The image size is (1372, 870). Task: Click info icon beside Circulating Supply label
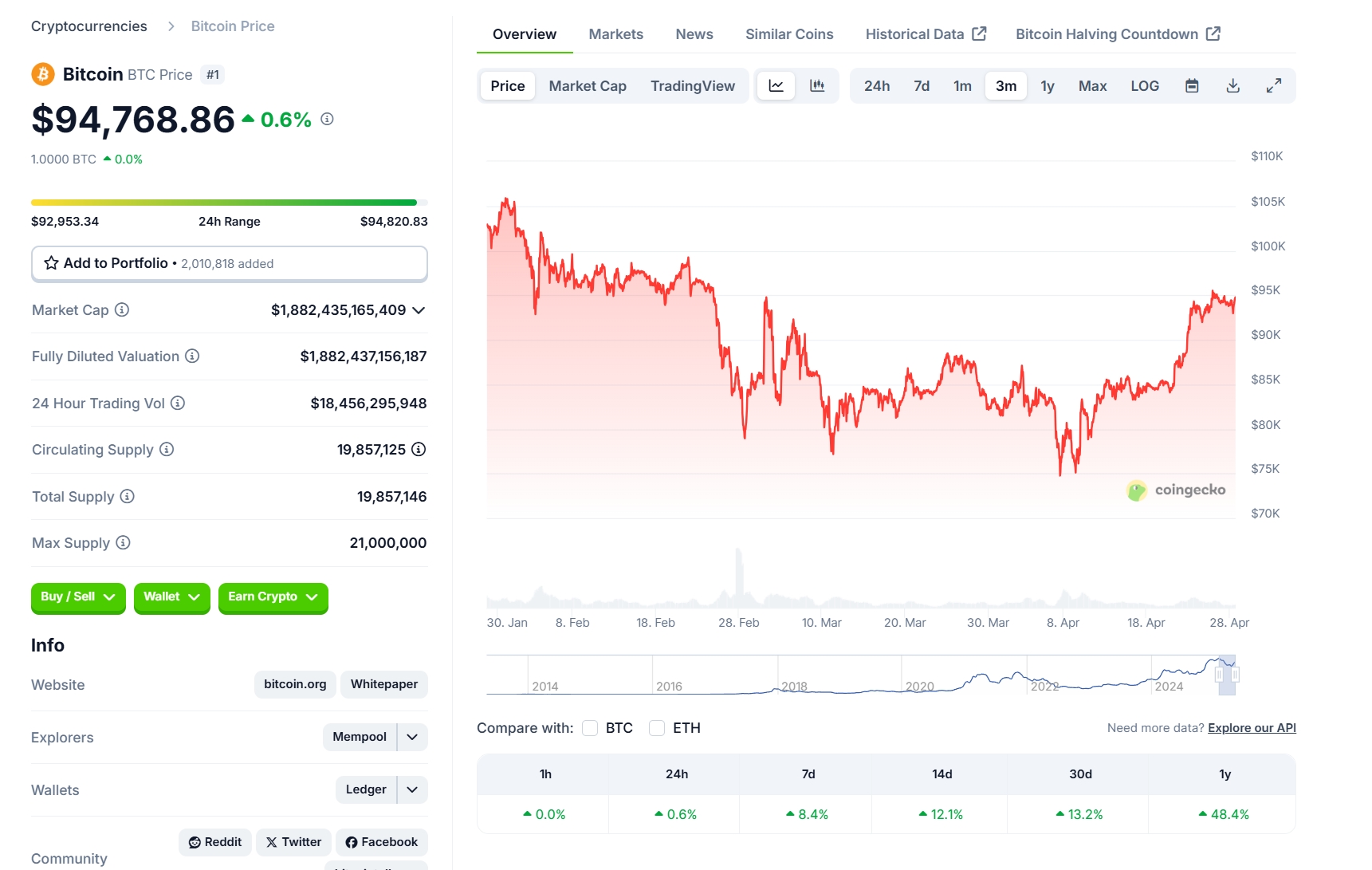tap(167, 449)
